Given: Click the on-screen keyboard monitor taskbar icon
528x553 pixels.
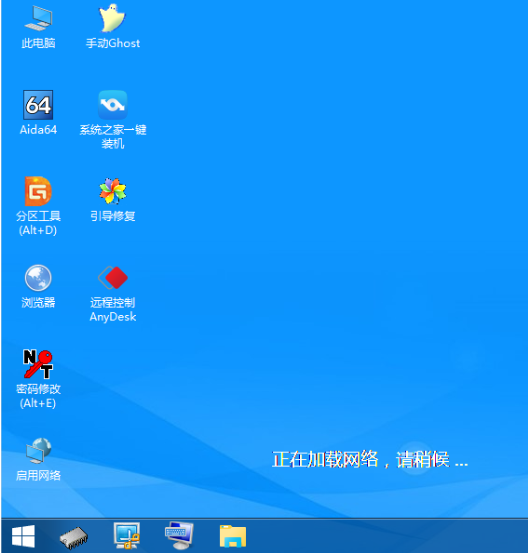Looking at the screenshot, I should click(x=179, y=535).
